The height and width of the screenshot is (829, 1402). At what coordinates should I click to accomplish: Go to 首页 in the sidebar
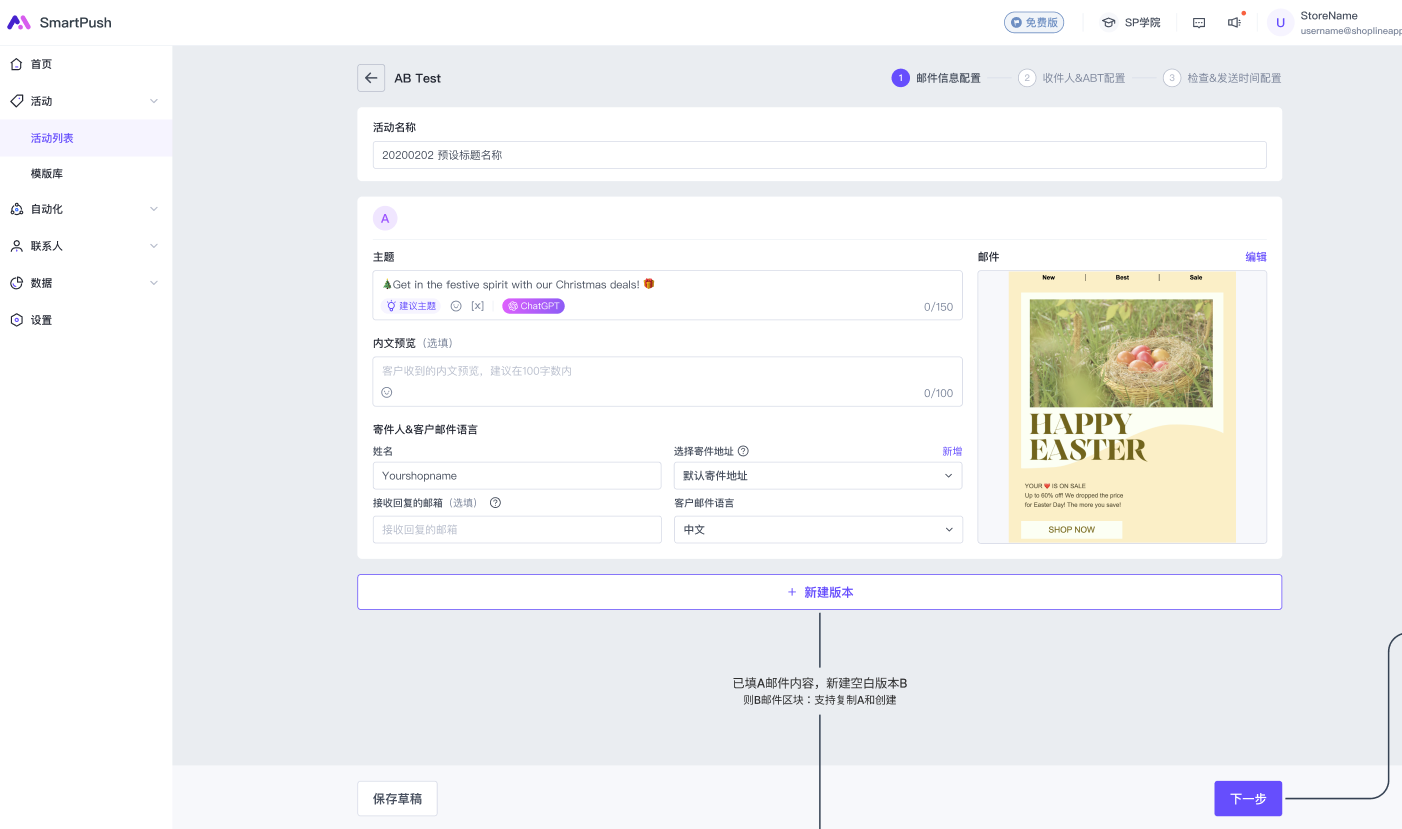pos(41,64)
